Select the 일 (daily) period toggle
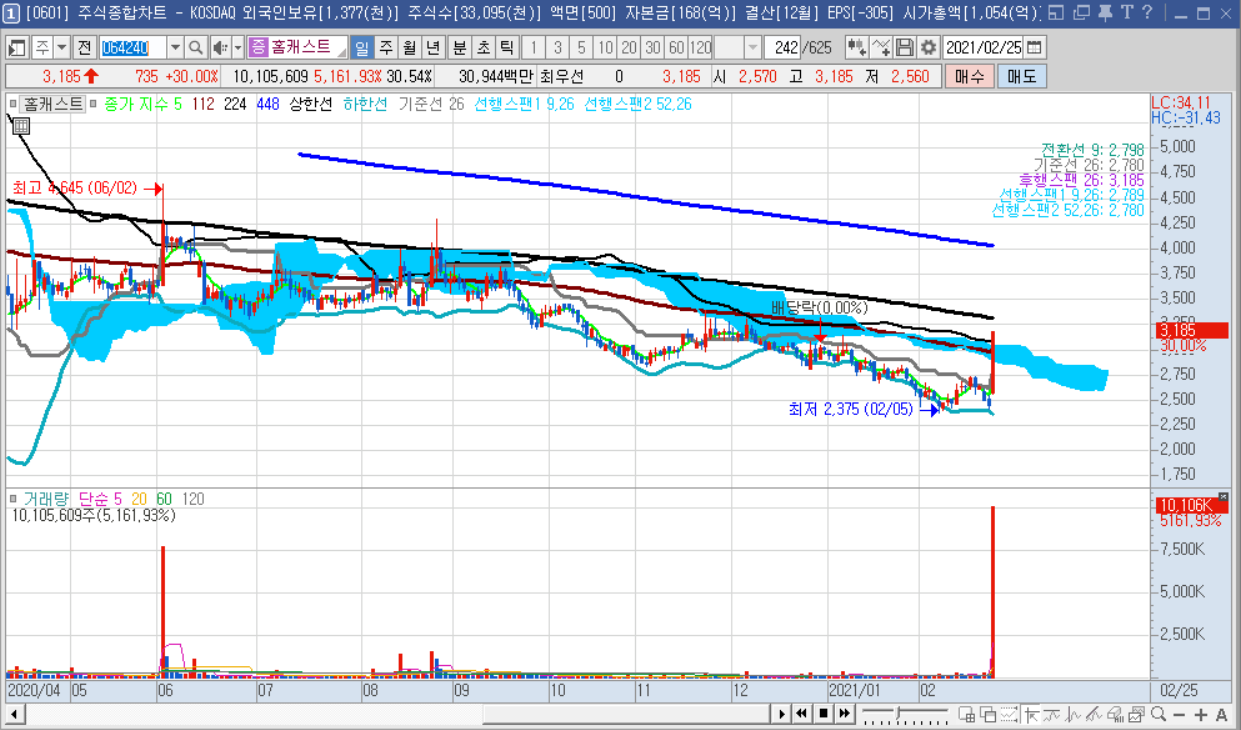 point(362,48)
